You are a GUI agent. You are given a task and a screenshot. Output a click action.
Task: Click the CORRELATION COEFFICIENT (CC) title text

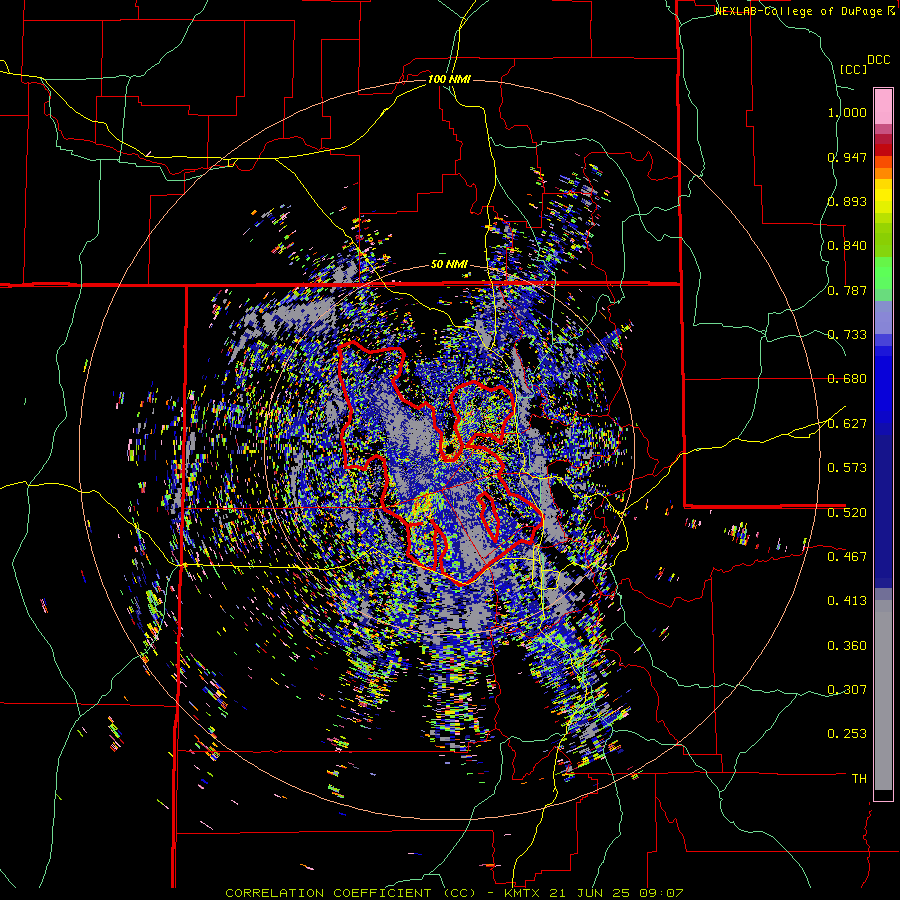click(351, 893)
